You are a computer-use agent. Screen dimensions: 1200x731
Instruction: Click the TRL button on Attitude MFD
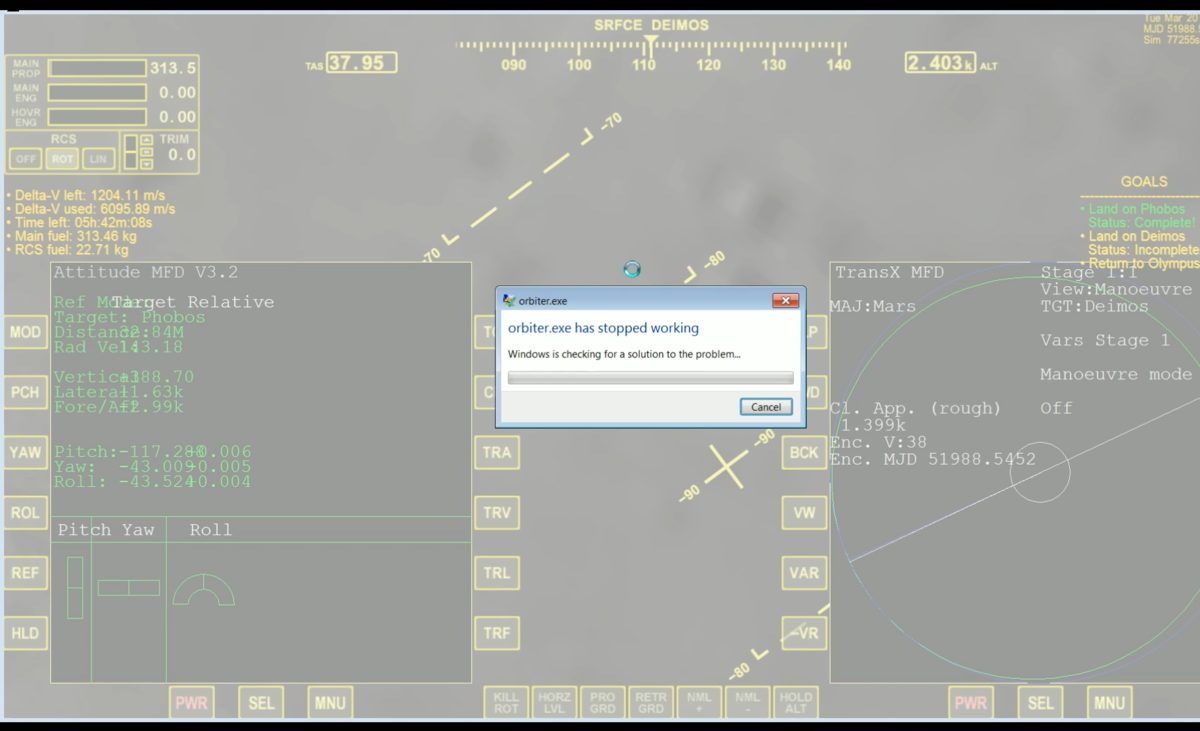coord(497,573)
